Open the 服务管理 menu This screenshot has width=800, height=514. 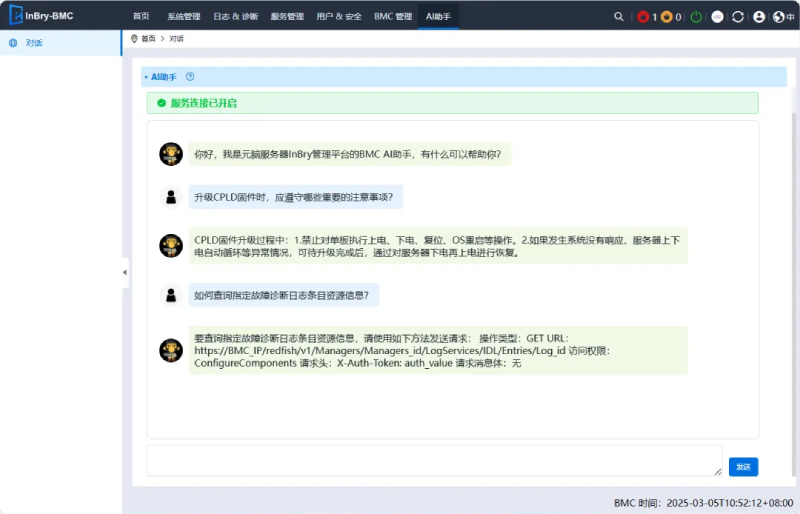287,17
